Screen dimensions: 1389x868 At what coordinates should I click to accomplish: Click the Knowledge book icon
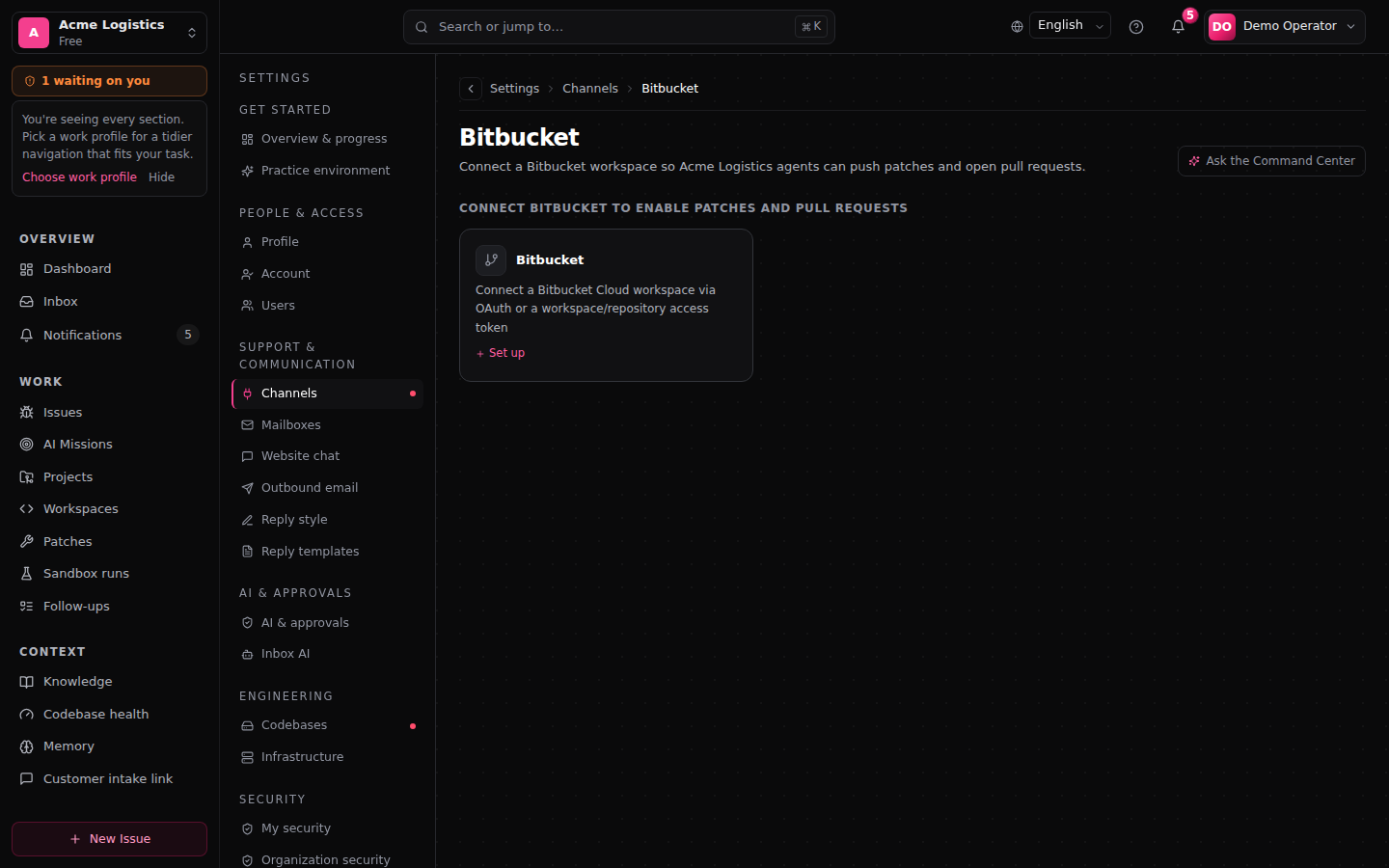[27, 682]
